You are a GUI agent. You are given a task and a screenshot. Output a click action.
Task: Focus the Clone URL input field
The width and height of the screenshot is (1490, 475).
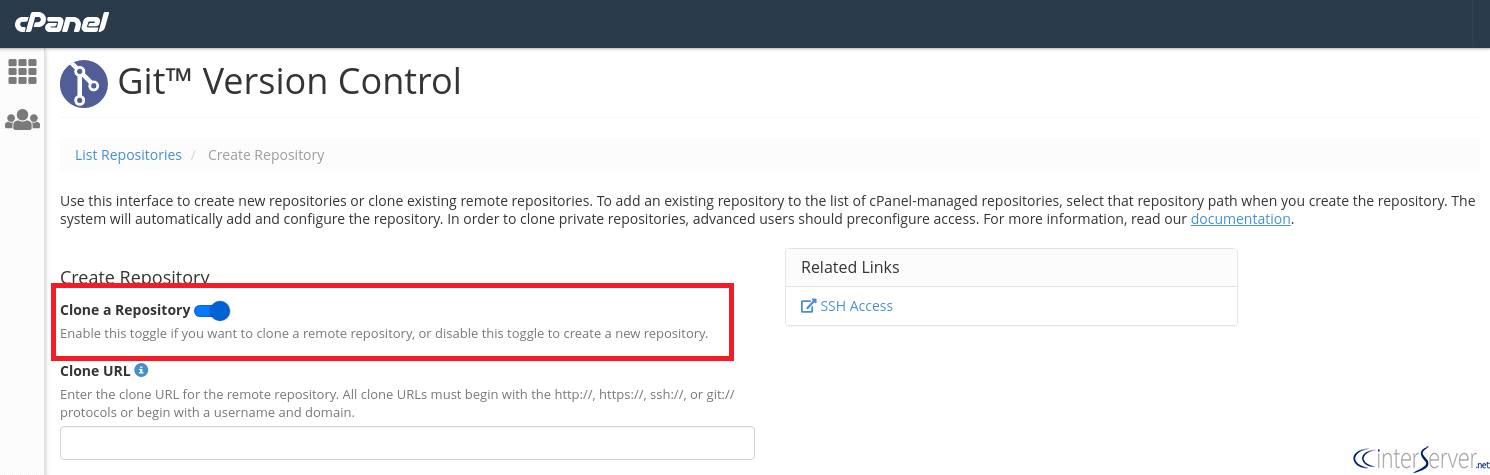click(407, 443)
